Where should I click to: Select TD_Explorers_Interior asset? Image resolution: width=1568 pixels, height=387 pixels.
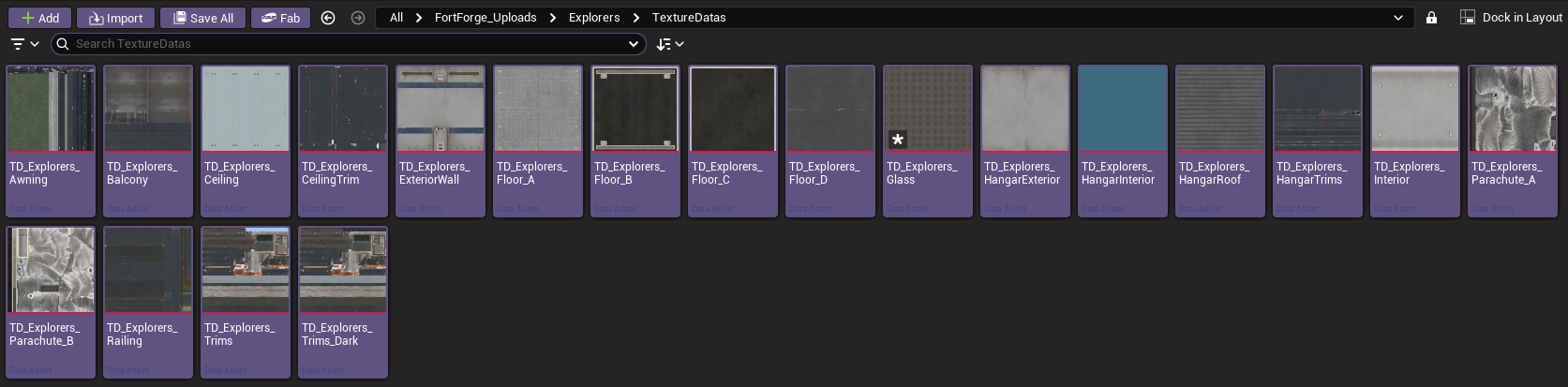(1415, 141)
